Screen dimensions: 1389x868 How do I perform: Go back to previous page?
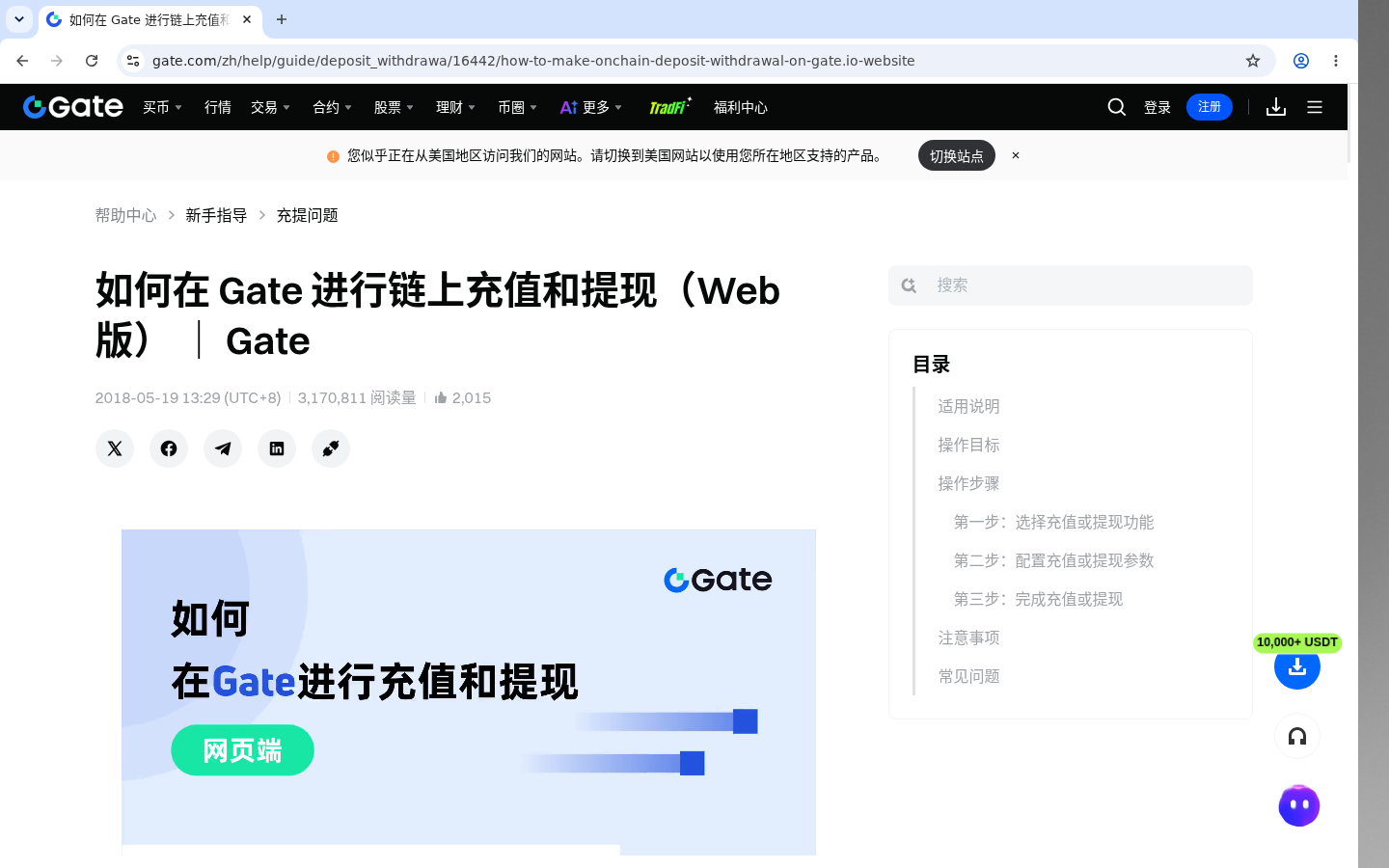[x=22, y=61]
